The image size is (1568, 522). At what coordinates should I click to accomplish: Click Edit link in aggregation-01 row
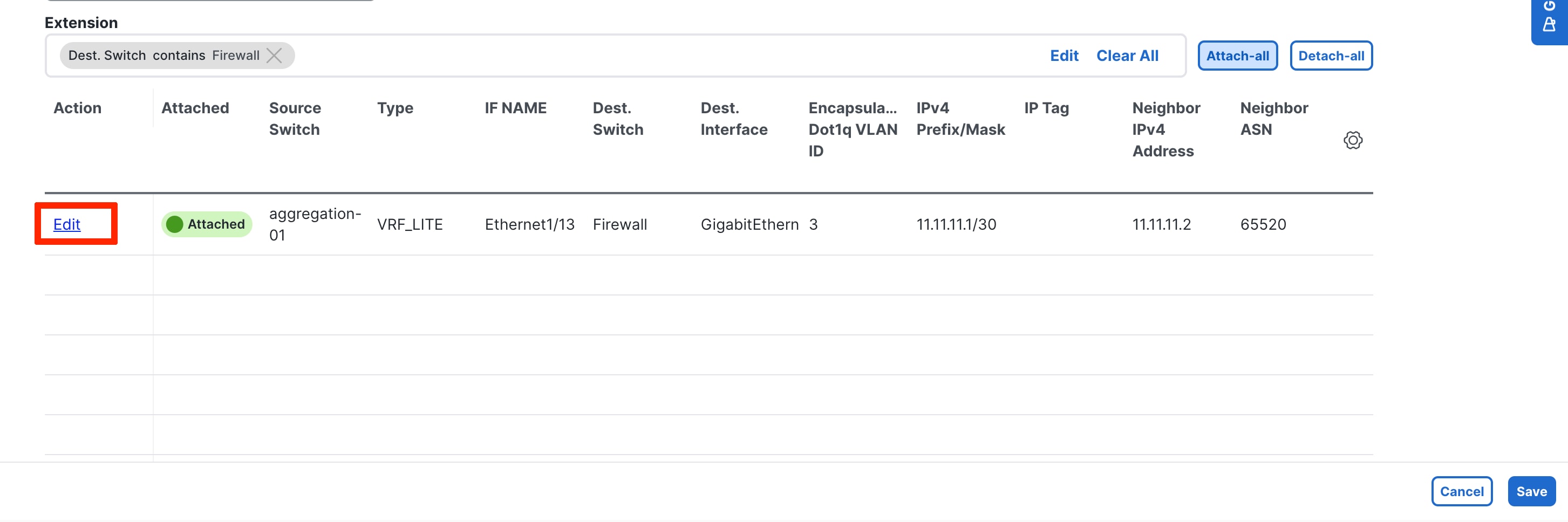67,224
